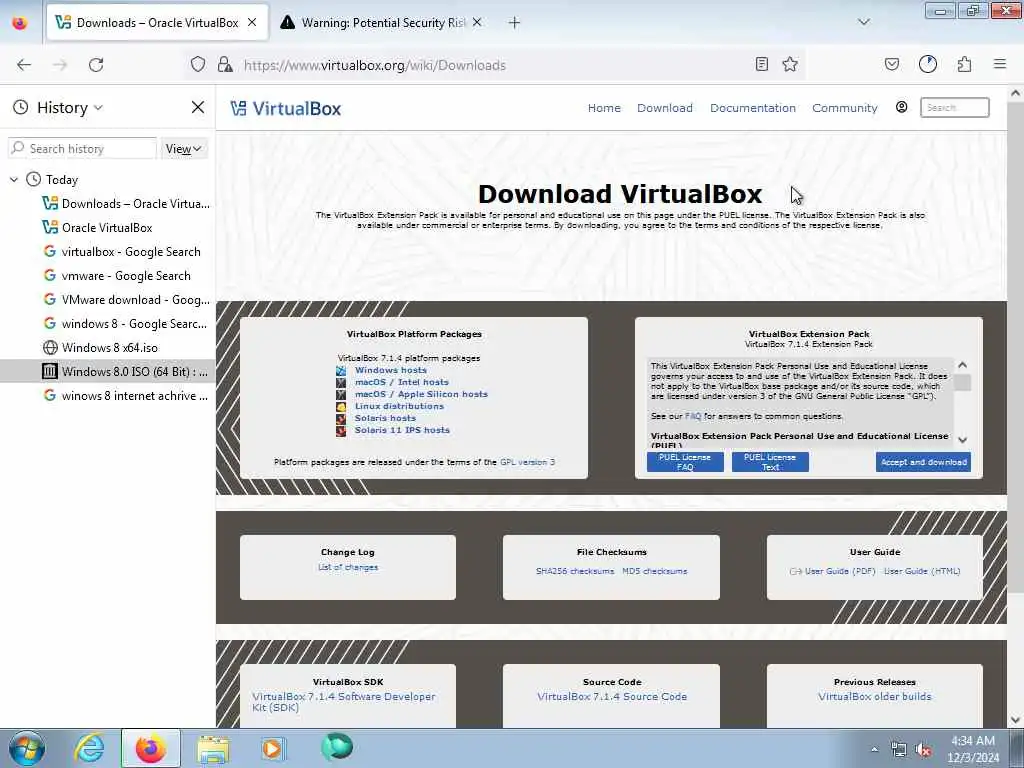Click the site user account icon

(x=901, y=107)
